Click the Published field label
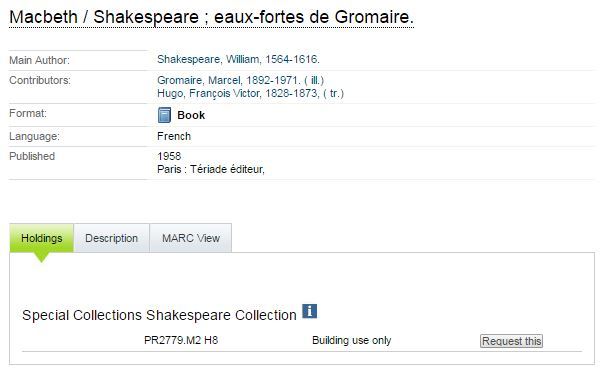The width and height of the screenshot is (605, 376). pyautogui.click(x=32, y=156)
